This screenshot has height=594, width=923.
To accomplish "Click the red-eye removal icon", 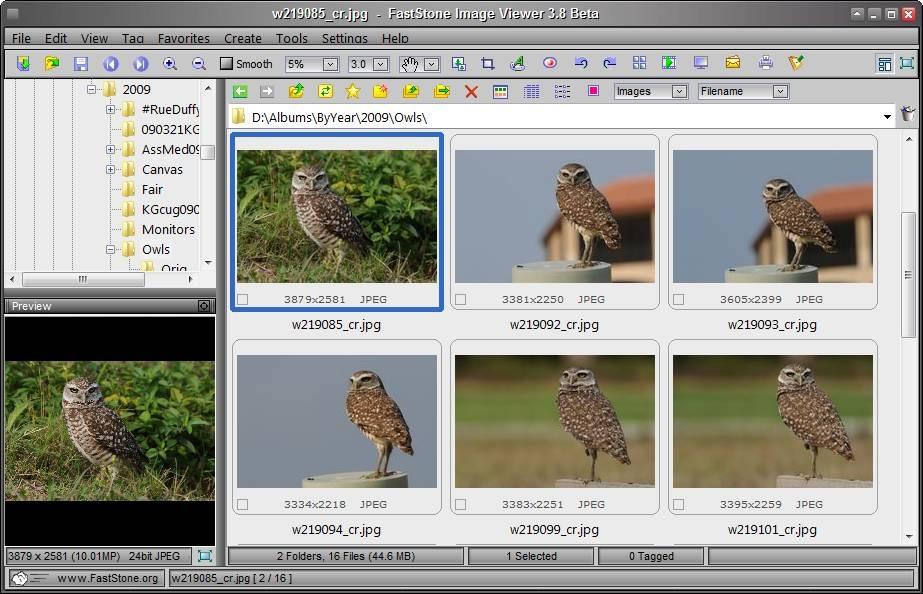I will [x=549, y=63].
